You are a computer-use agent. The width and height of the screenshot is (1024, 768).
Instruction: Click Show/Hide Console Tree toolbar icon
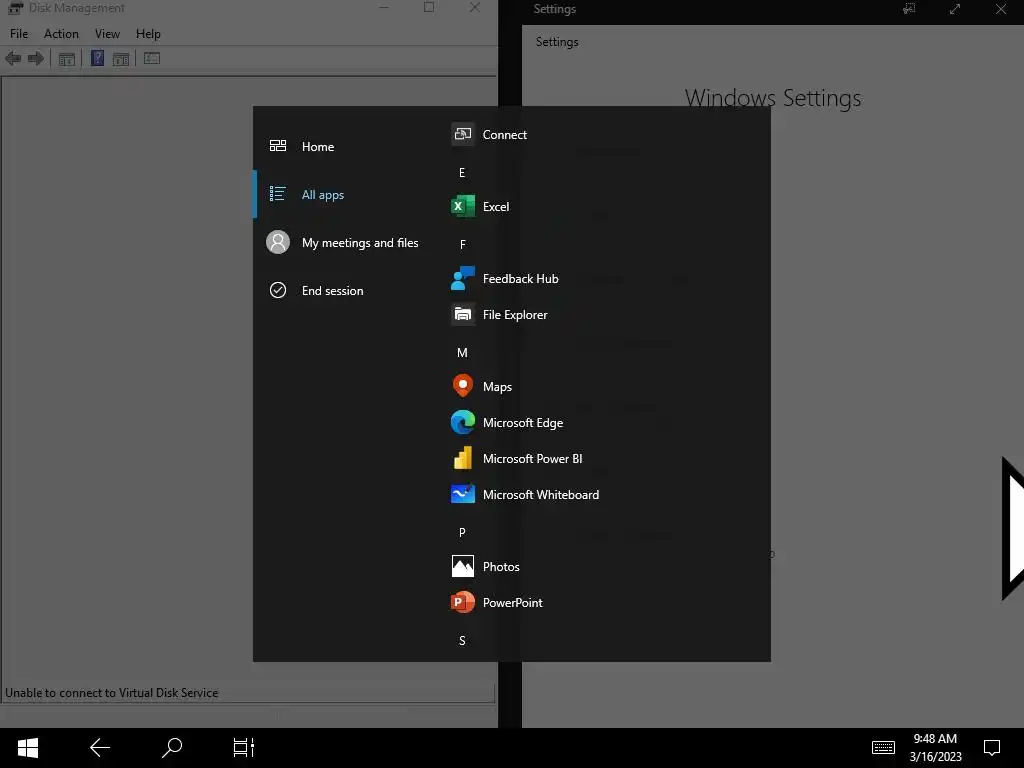coord(67,59)
